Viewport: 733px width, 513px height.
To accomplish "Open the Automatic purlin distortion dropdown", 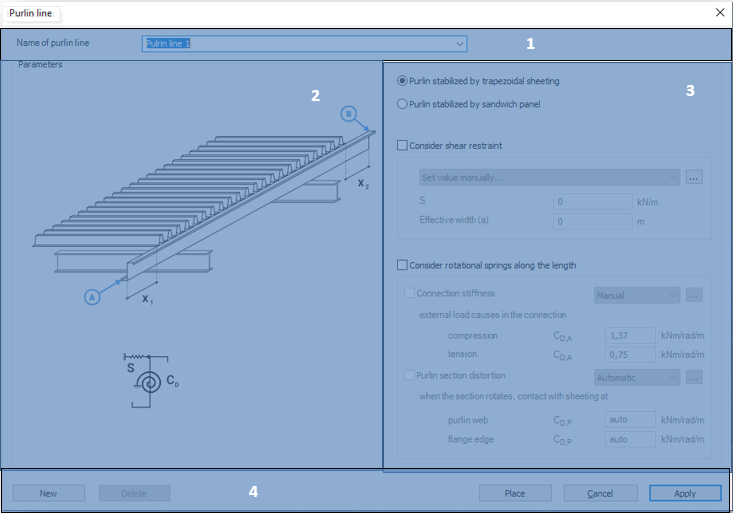I will [637, 377].
